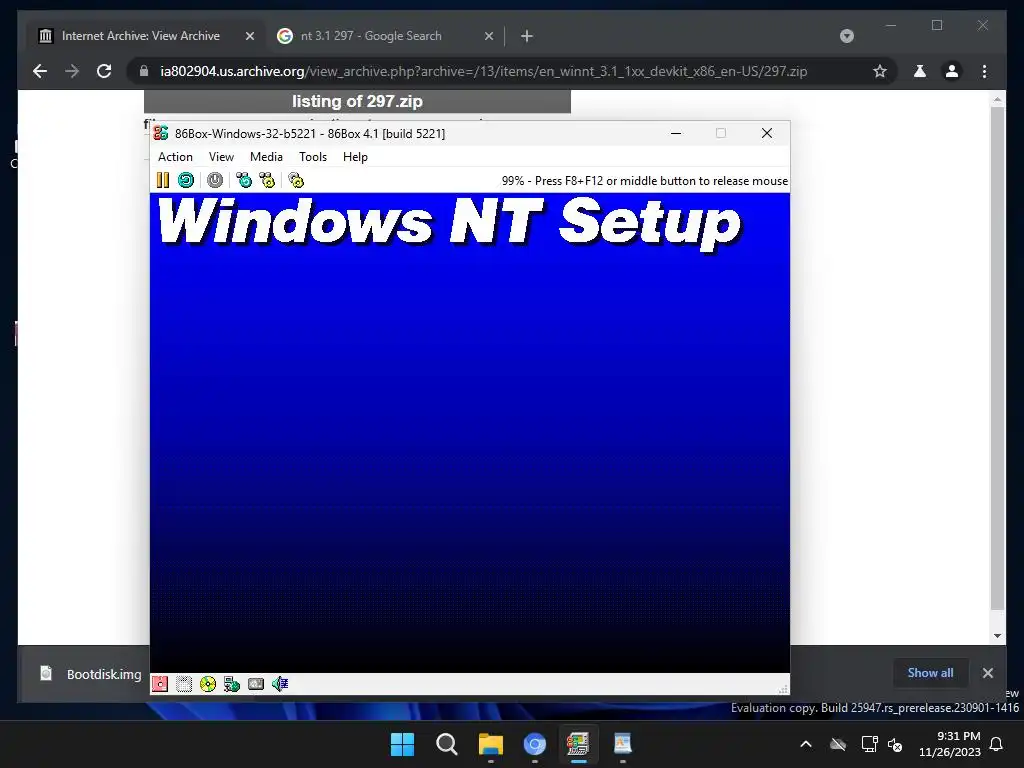Click the page scrollbar down arrow
The width and height of the screenshot is (1024, 768).
tap(997, 635)
